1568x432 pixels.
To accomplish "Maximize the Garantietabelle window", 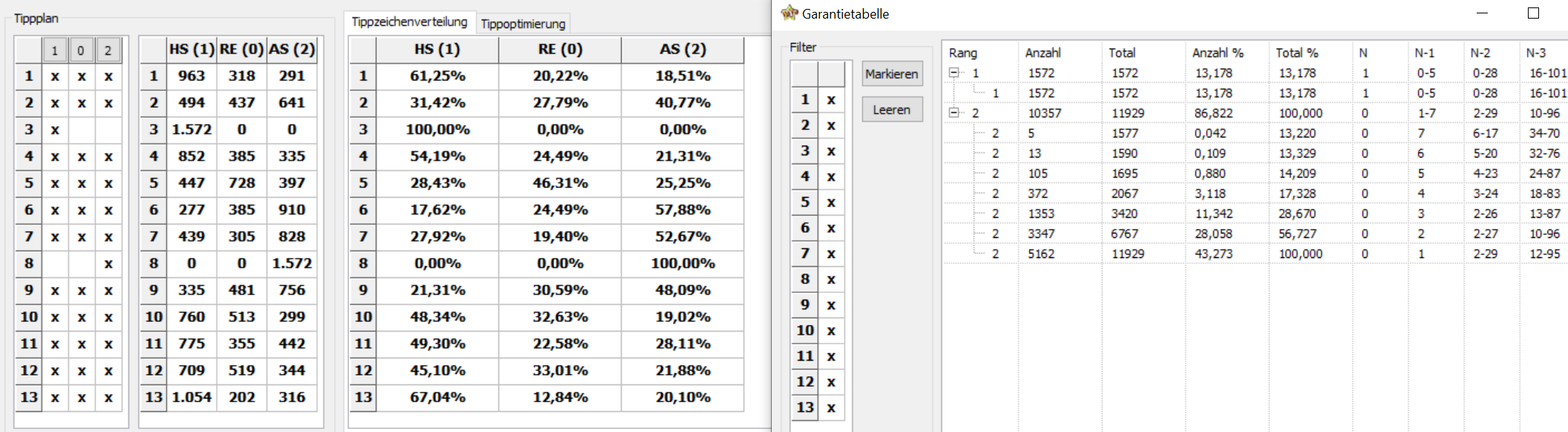I will point(1533,13).
